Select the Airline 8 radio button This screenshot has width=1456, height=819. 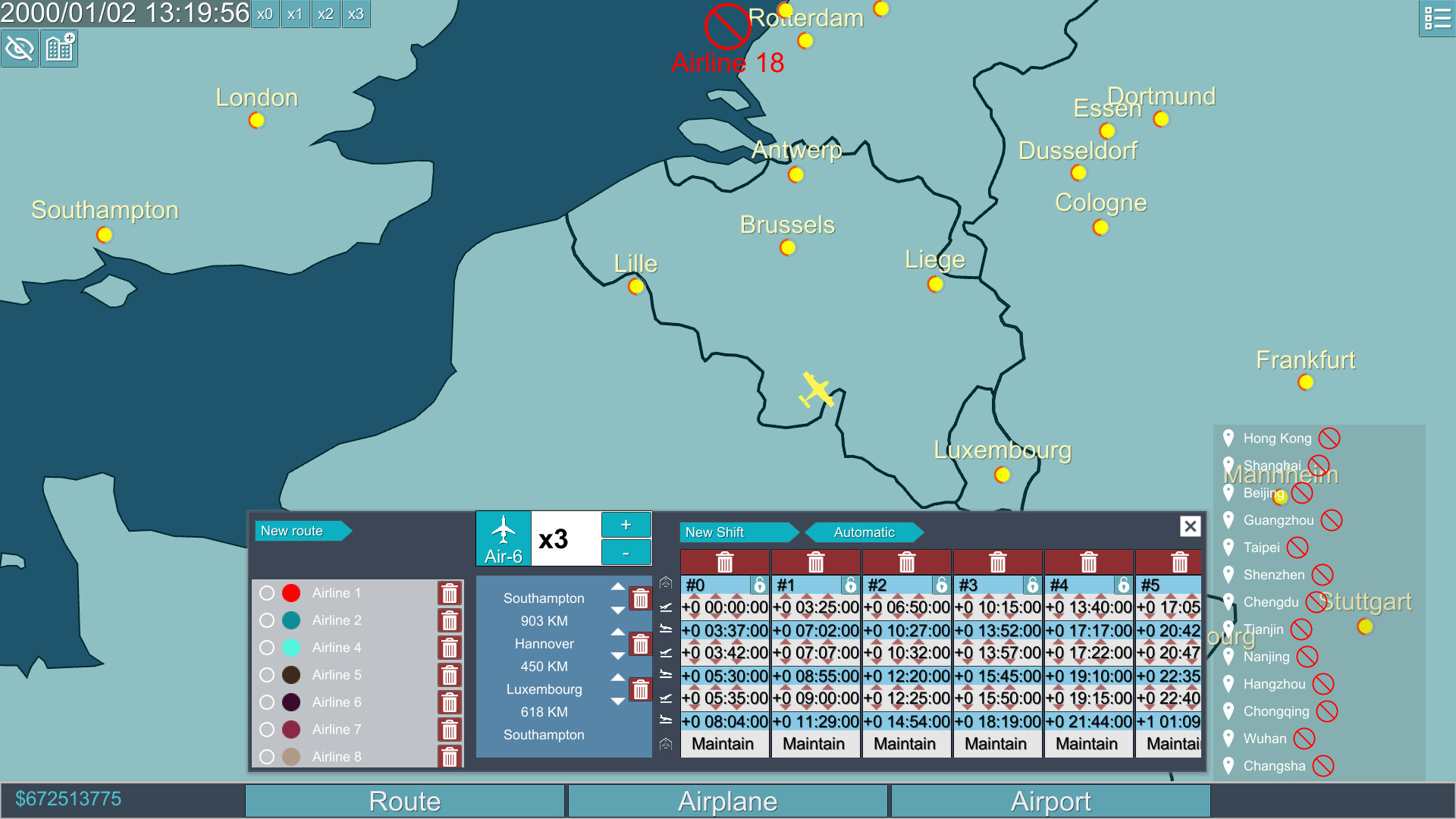pyautogui.click(x=266, y=756)
